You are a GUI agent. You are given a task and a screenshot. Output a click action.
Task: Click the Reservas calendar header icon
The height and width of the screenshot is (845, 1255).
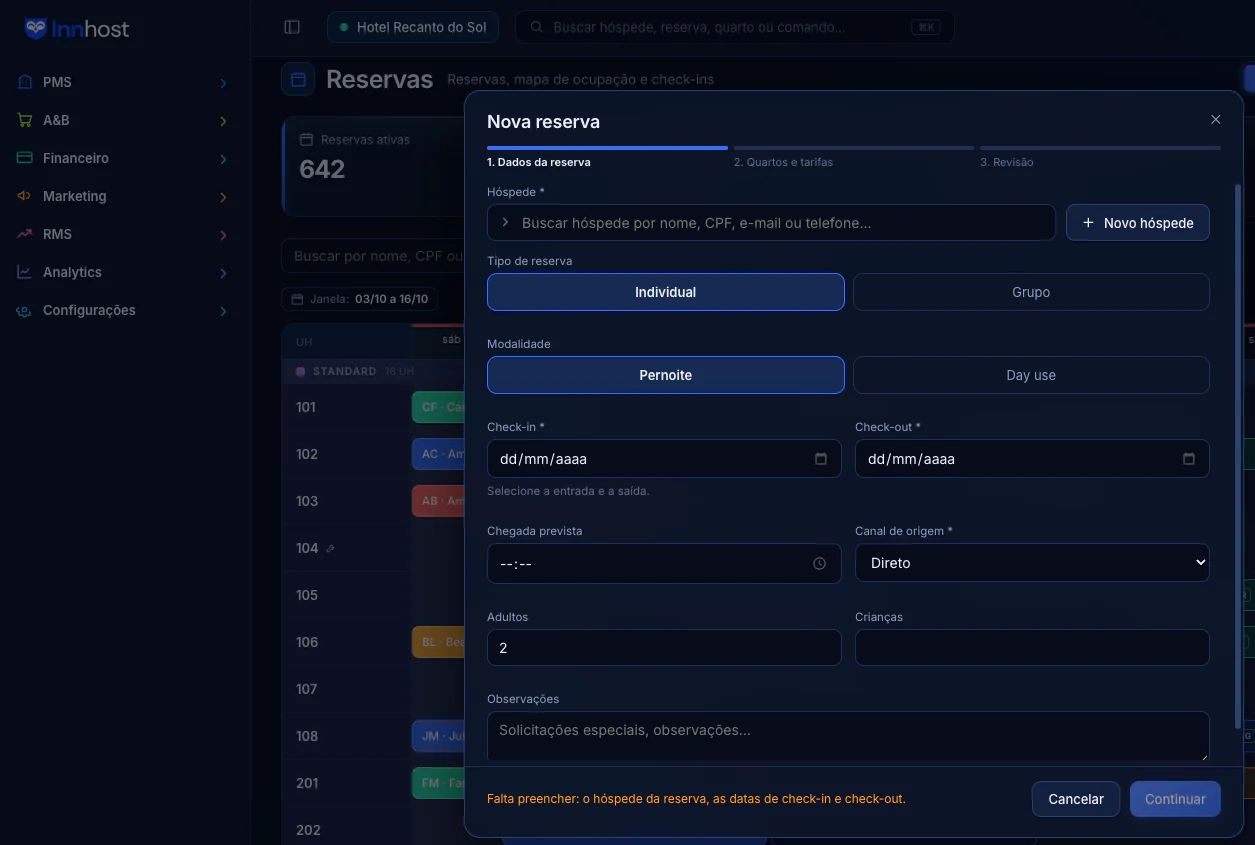click(298, 79)
